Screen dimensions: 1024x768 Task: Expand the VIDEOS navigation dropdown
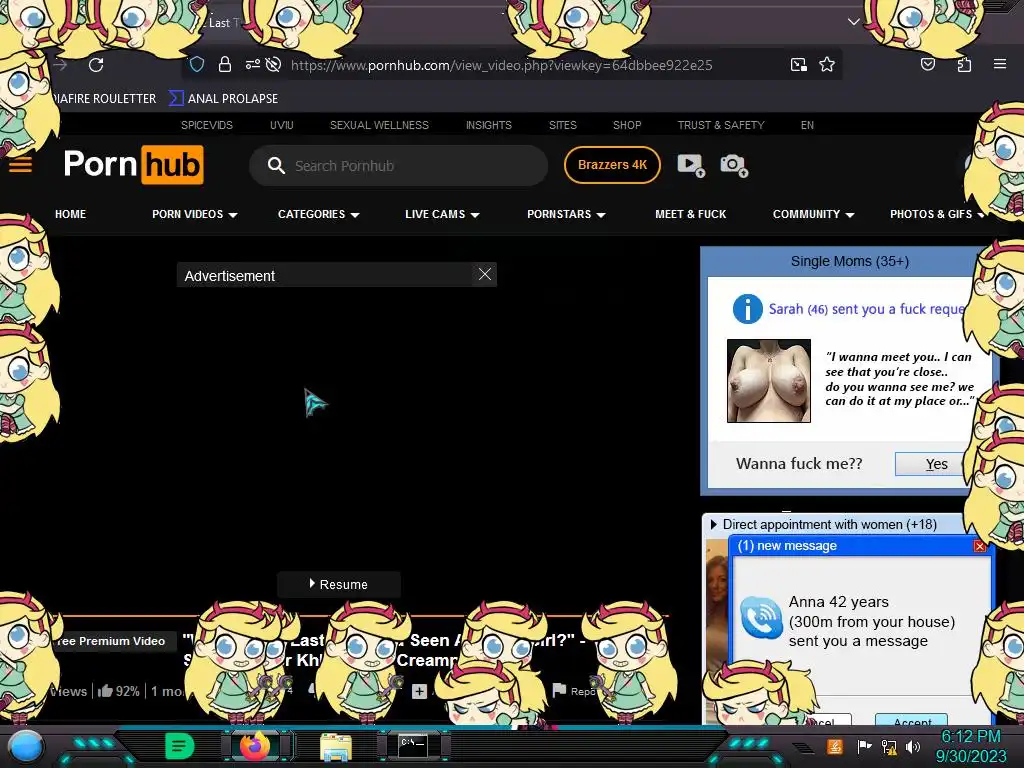[x=195, y=214]
